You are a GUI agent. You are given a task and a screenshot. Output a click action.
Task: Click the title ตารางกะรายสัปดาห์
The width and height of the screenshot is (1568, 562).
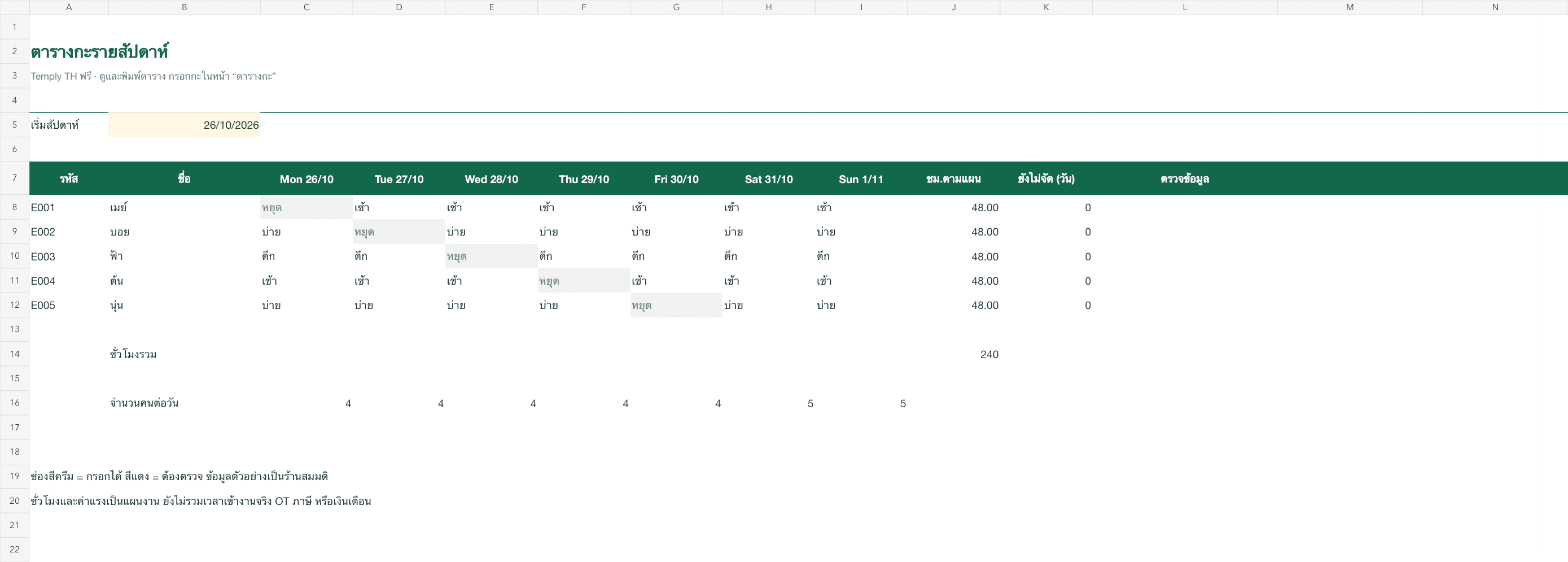100,52
